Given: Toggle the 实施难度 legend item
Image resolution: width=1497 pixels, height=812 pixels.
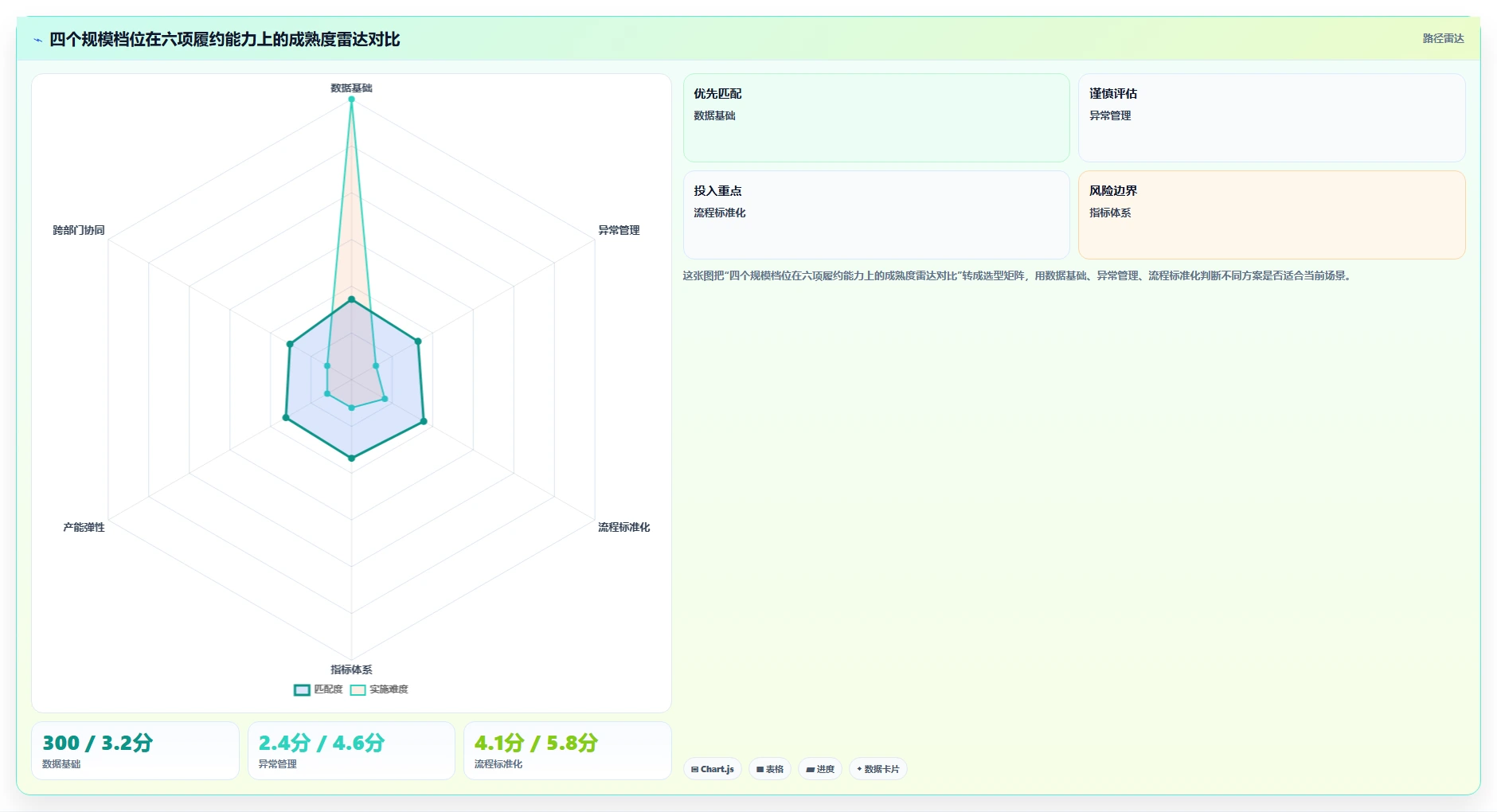Looking at the screenshot, I should [x=379, y=689].
